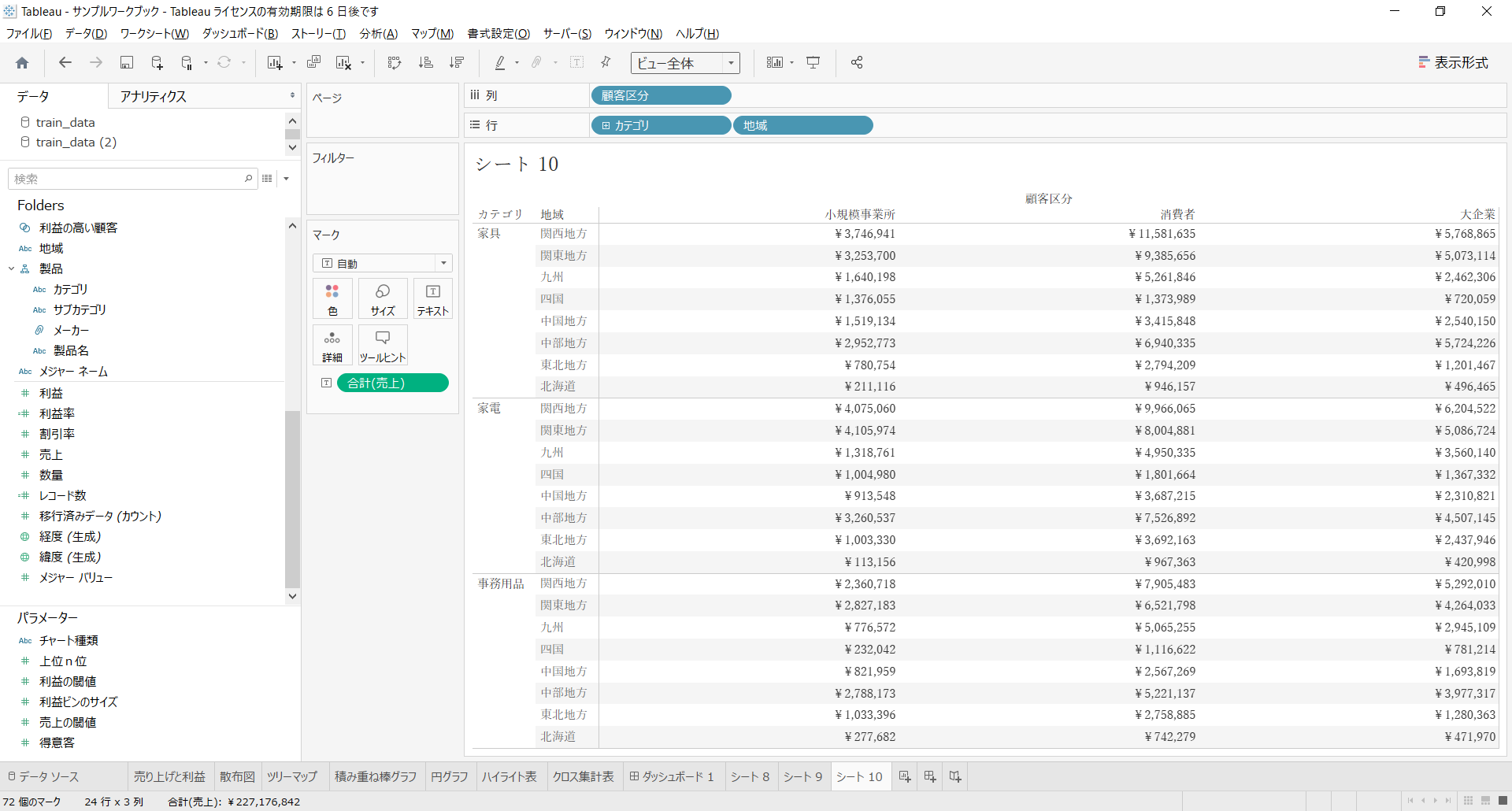Viewport: 1512px width, 811px height.
Task: Open dropdown arrow beside clear sheet icon
Action: pos(362,63)
